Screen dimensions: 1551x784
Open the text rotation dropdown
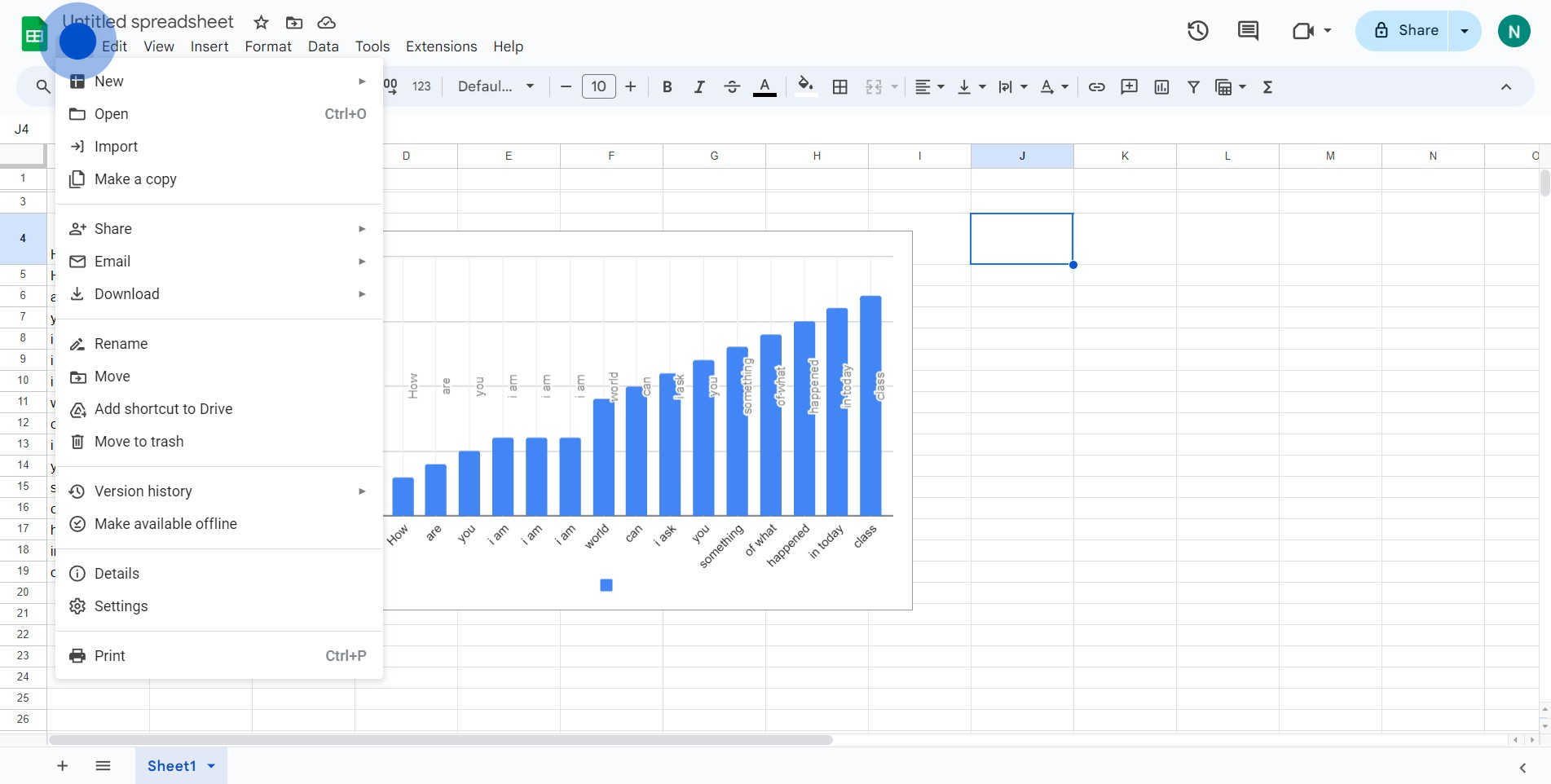coord(1055,86)
